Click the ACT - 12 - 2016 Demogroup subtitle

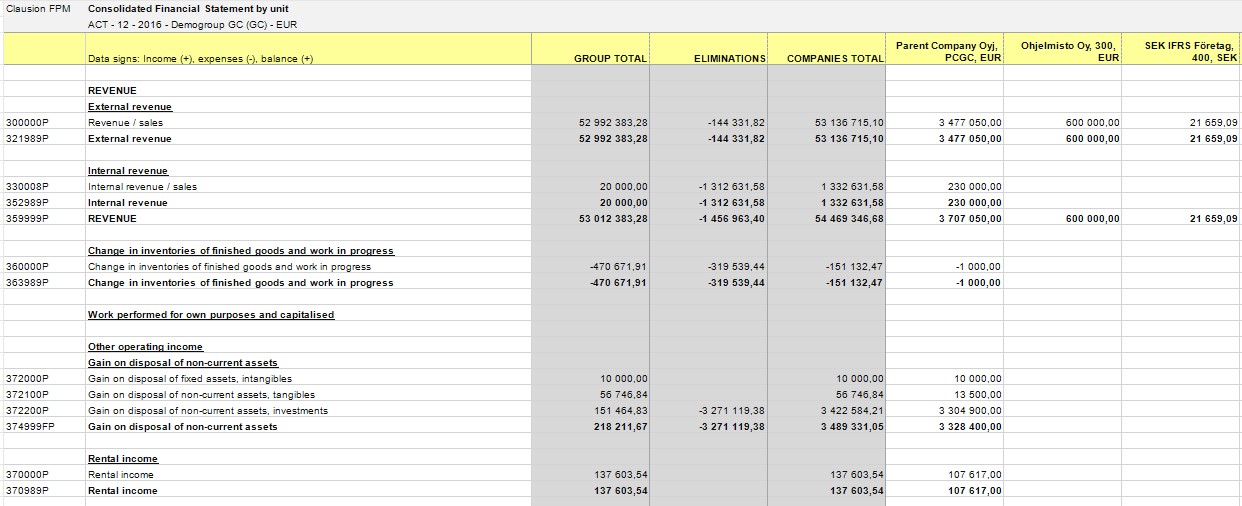tap(192, 24)
